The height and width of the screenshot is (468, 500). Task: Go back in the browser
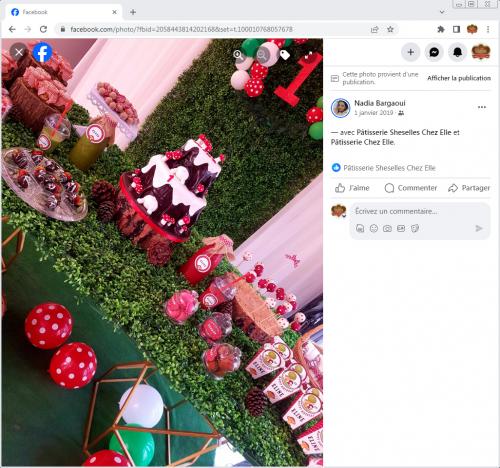point(12,29)
